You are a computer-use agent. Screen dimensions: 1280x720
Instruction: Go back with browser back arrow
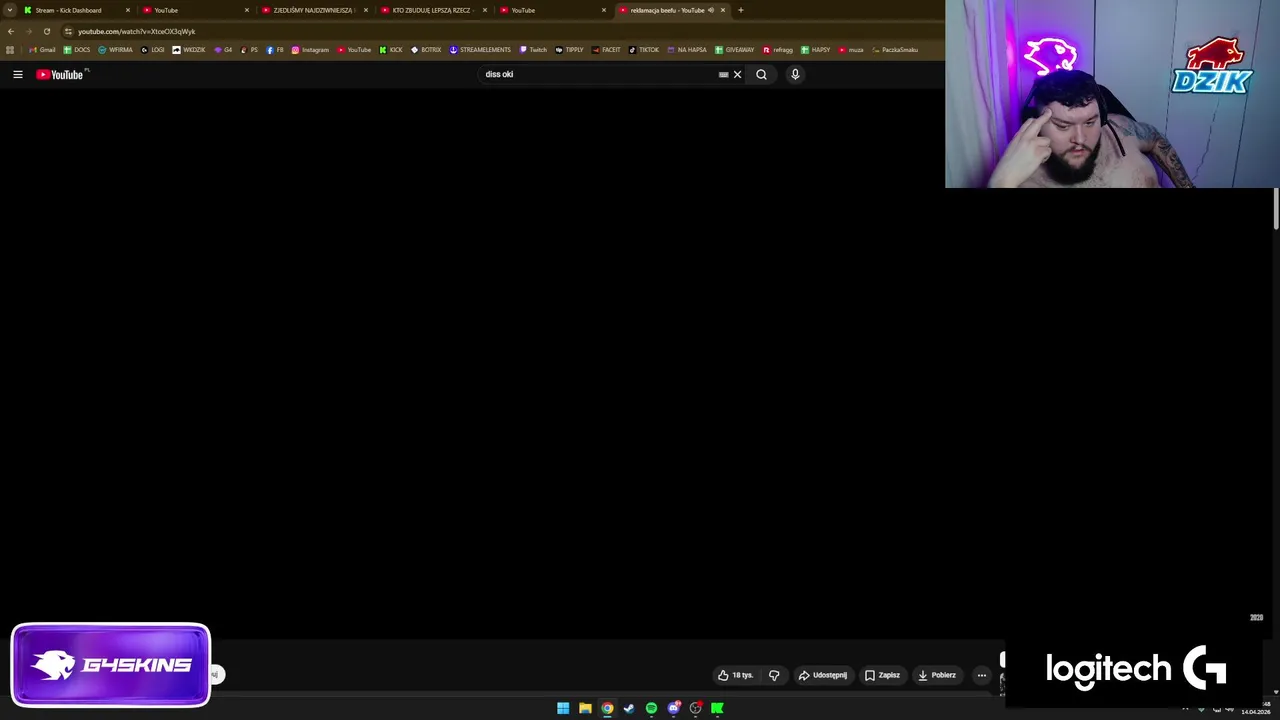(x=10, y=31)
